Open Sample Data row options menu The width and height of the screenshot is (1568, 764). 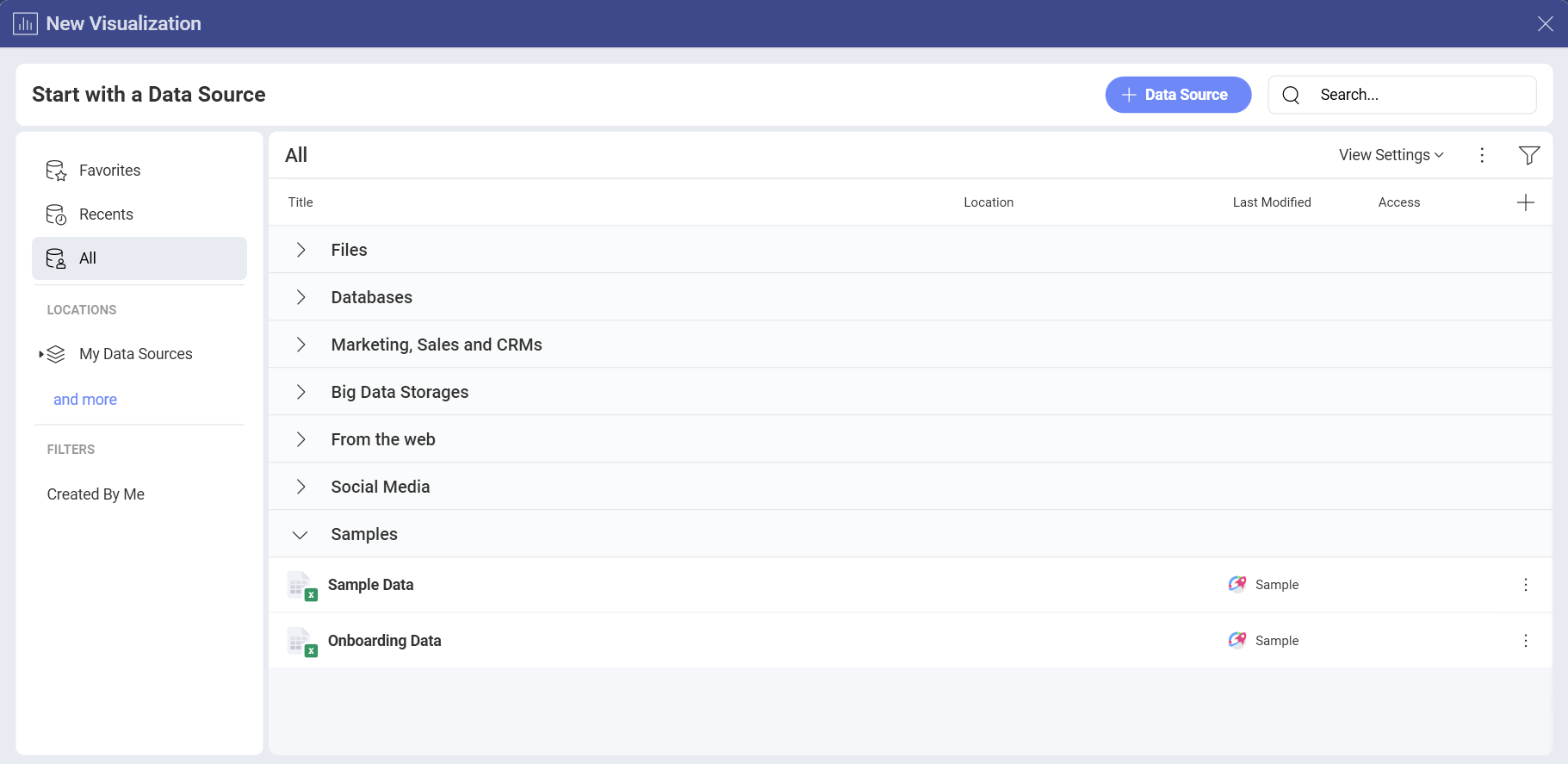coord(1526,585)
